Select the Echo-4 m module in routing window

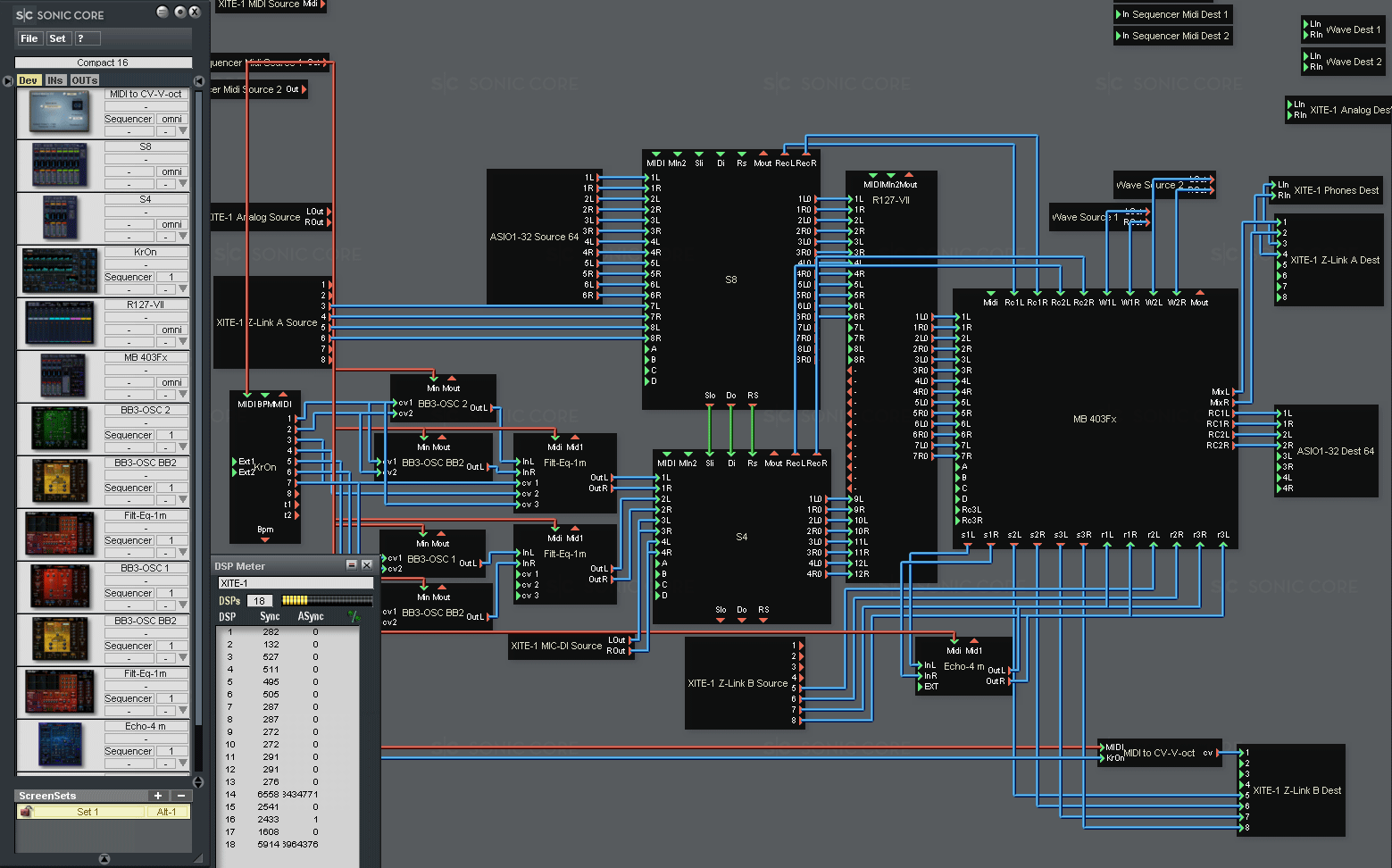pyautogui.click(x=964, y=666)
